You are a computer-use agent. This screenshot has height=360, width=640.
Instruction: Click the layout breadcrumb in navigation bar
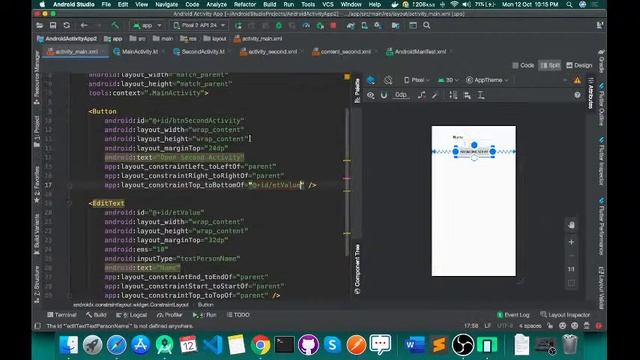215,39
